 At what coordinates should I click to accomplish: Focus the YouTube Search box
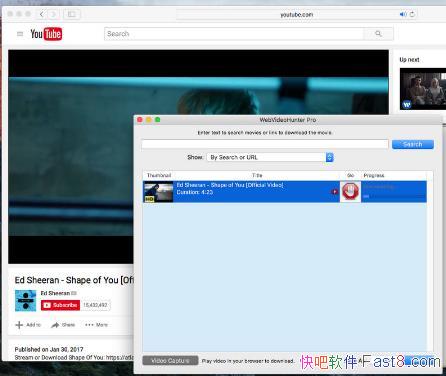tap(234, 34)
